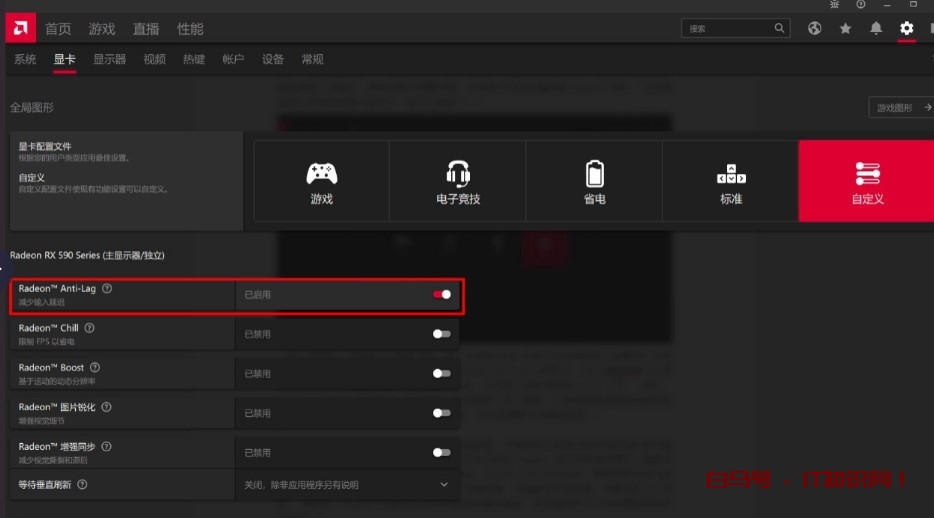The width and height of the screenshot is (934, 518).
Task: Open the notifications bell
Action: click(x=876, y=28)
